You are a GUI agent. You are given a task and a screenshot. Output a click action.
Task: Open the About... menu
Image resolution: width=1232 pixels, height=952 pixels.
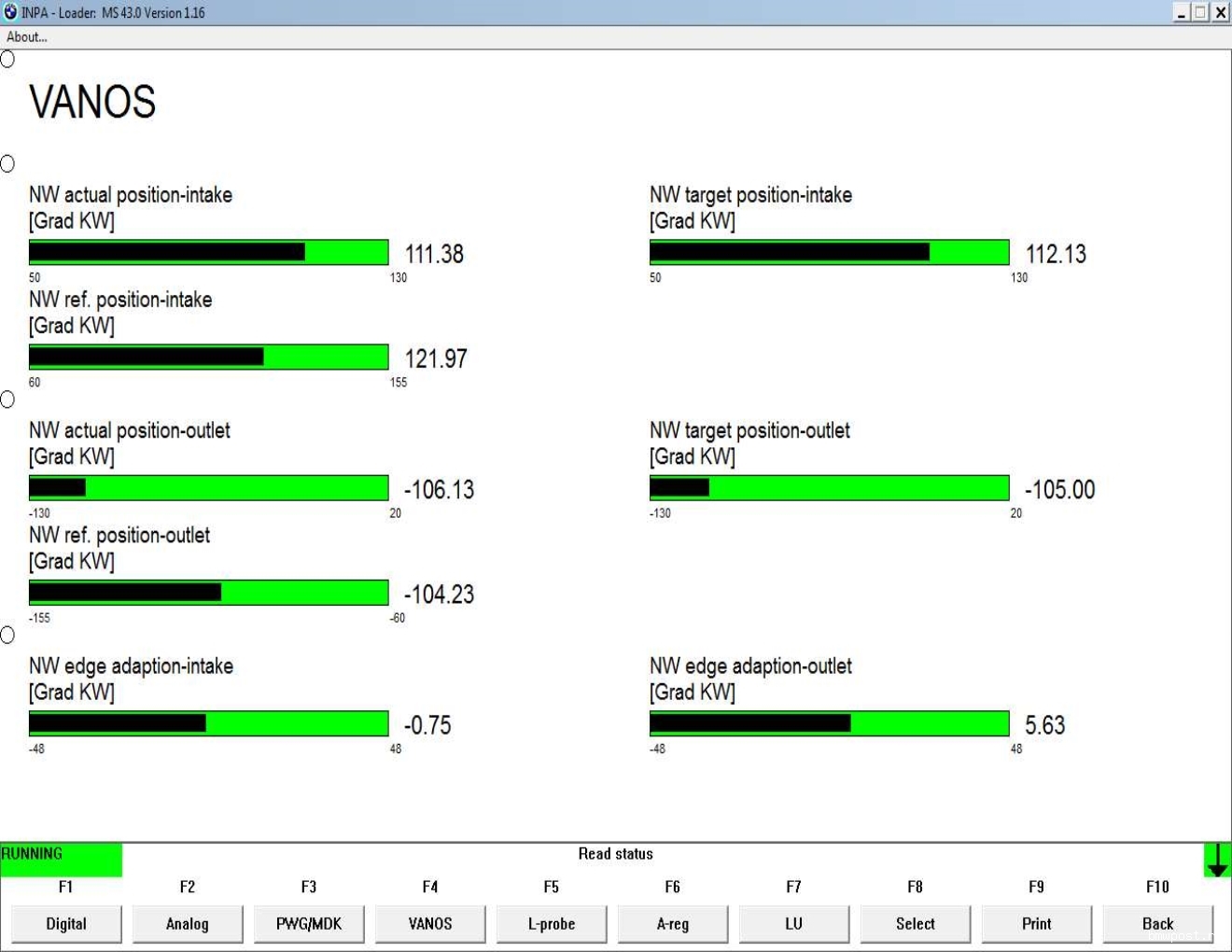[x=27, y=37]
